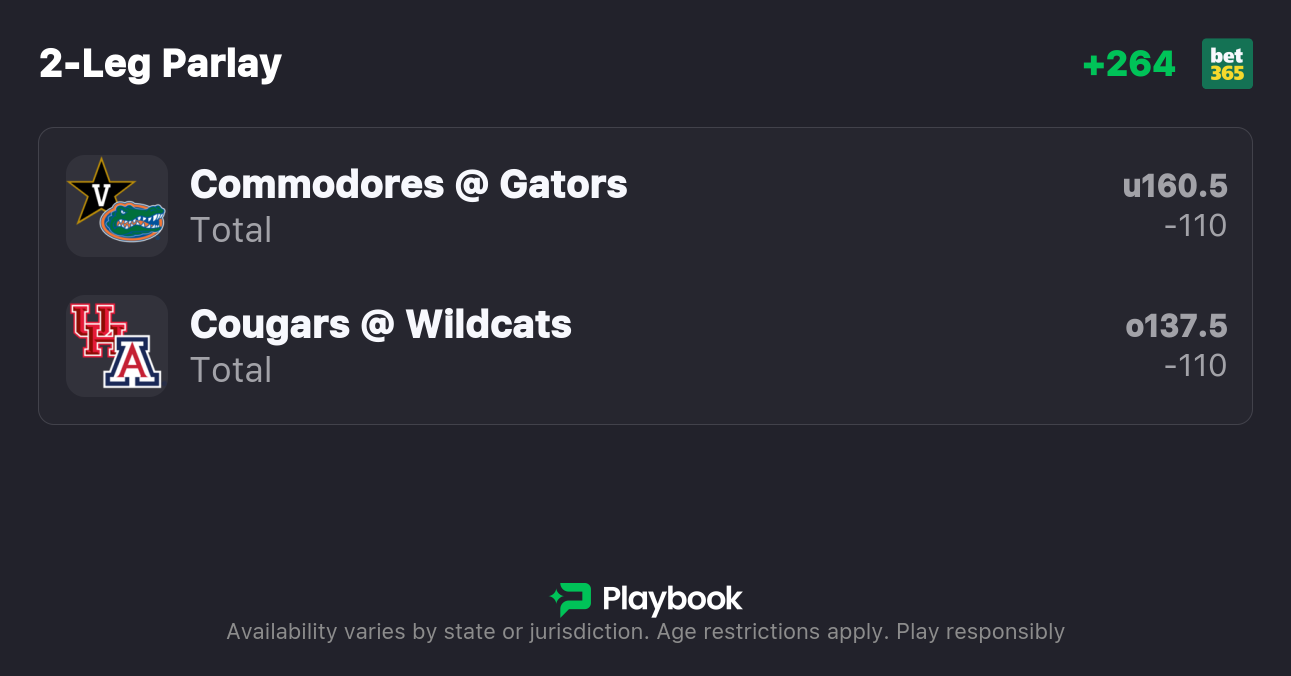Click the Vanderbilt star V logo

(x=99, y=189)
